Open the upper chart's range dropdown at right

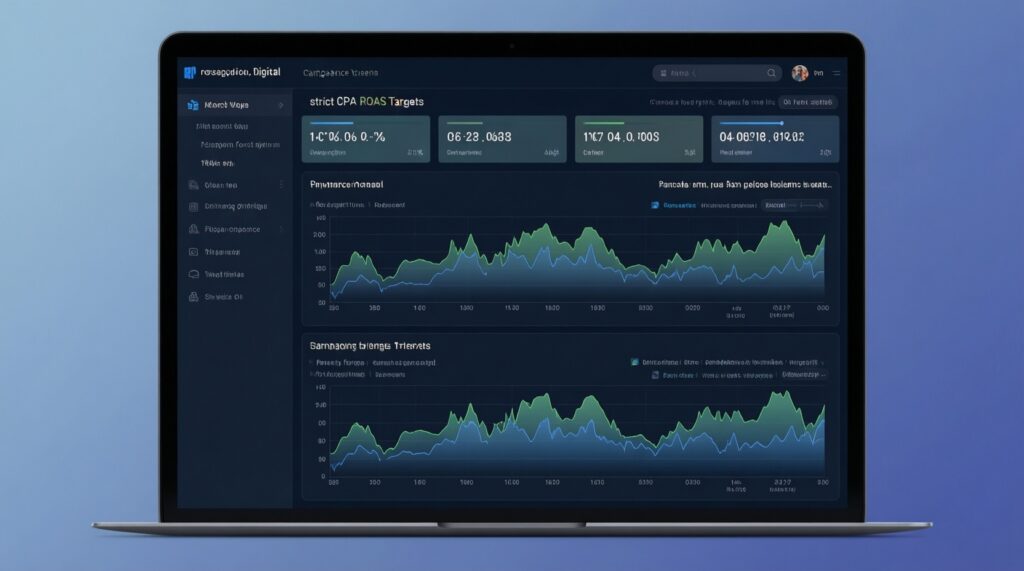(794, 205)
